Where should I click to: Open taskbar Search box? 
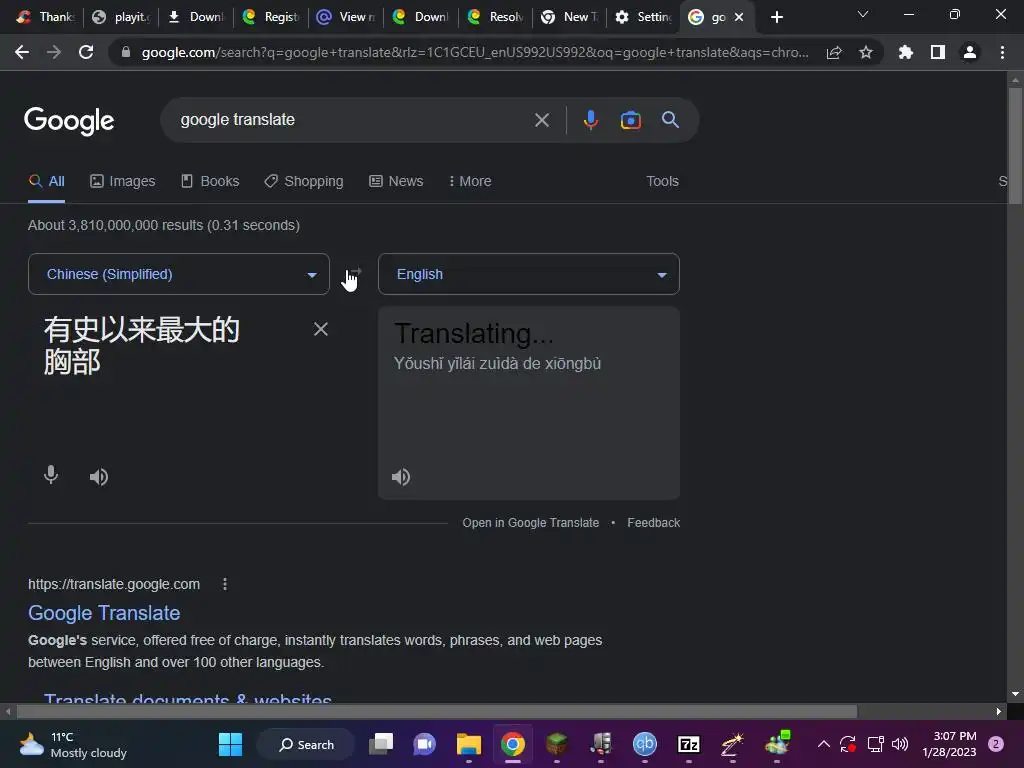coord(306,744)
